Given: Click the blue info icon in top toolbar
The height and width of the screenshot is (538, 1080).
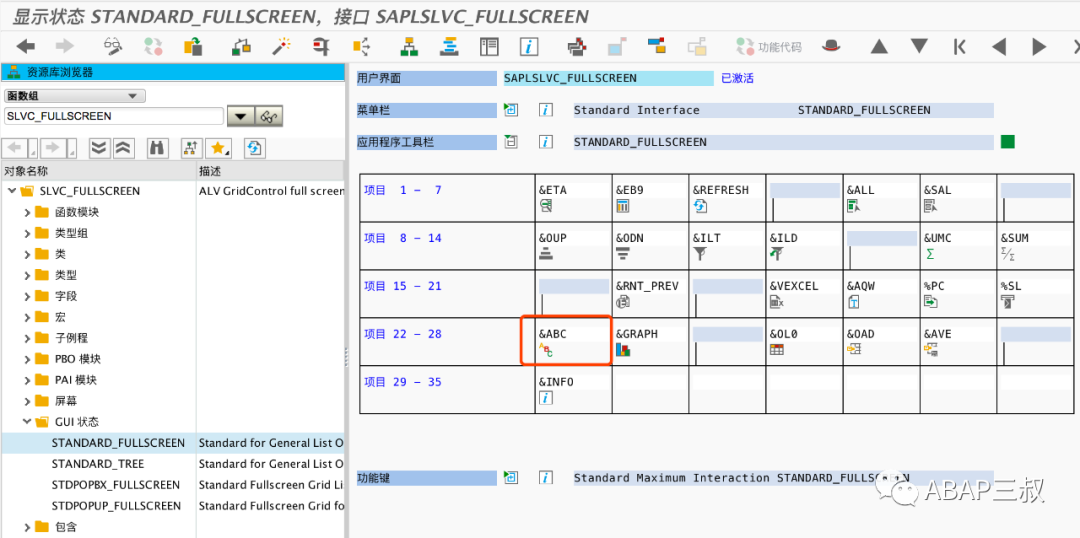Looking at the screenshot, I should (x=529, y=47).
